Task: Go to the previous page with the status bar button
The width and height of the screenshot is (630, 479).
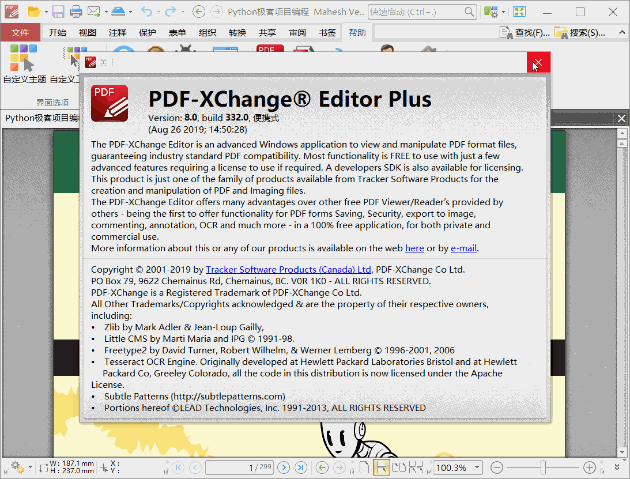Action: point(195,467)
